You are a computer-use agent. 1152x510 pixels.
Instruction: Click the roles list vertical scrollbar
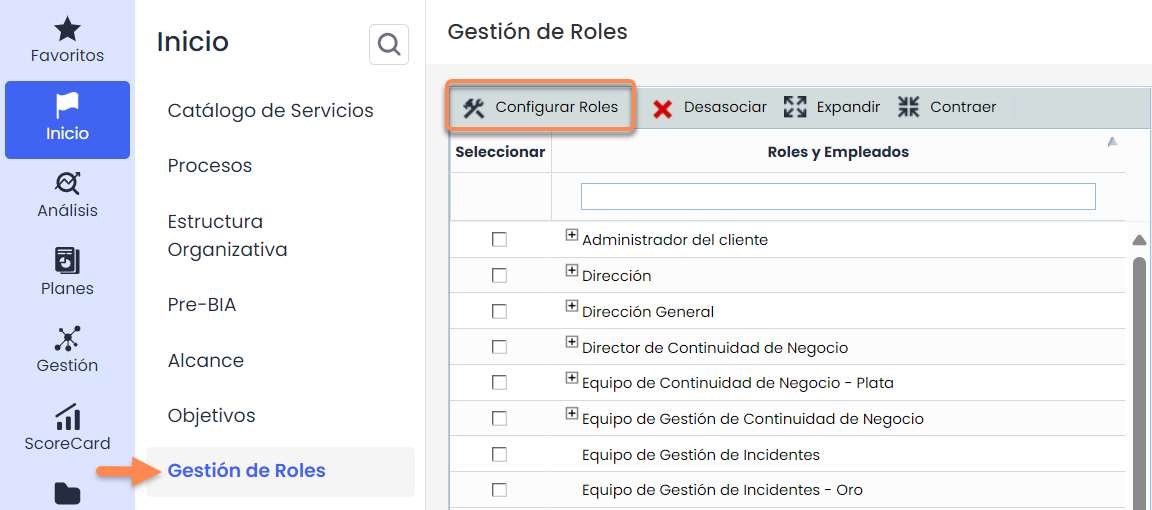coord(1139,380)
